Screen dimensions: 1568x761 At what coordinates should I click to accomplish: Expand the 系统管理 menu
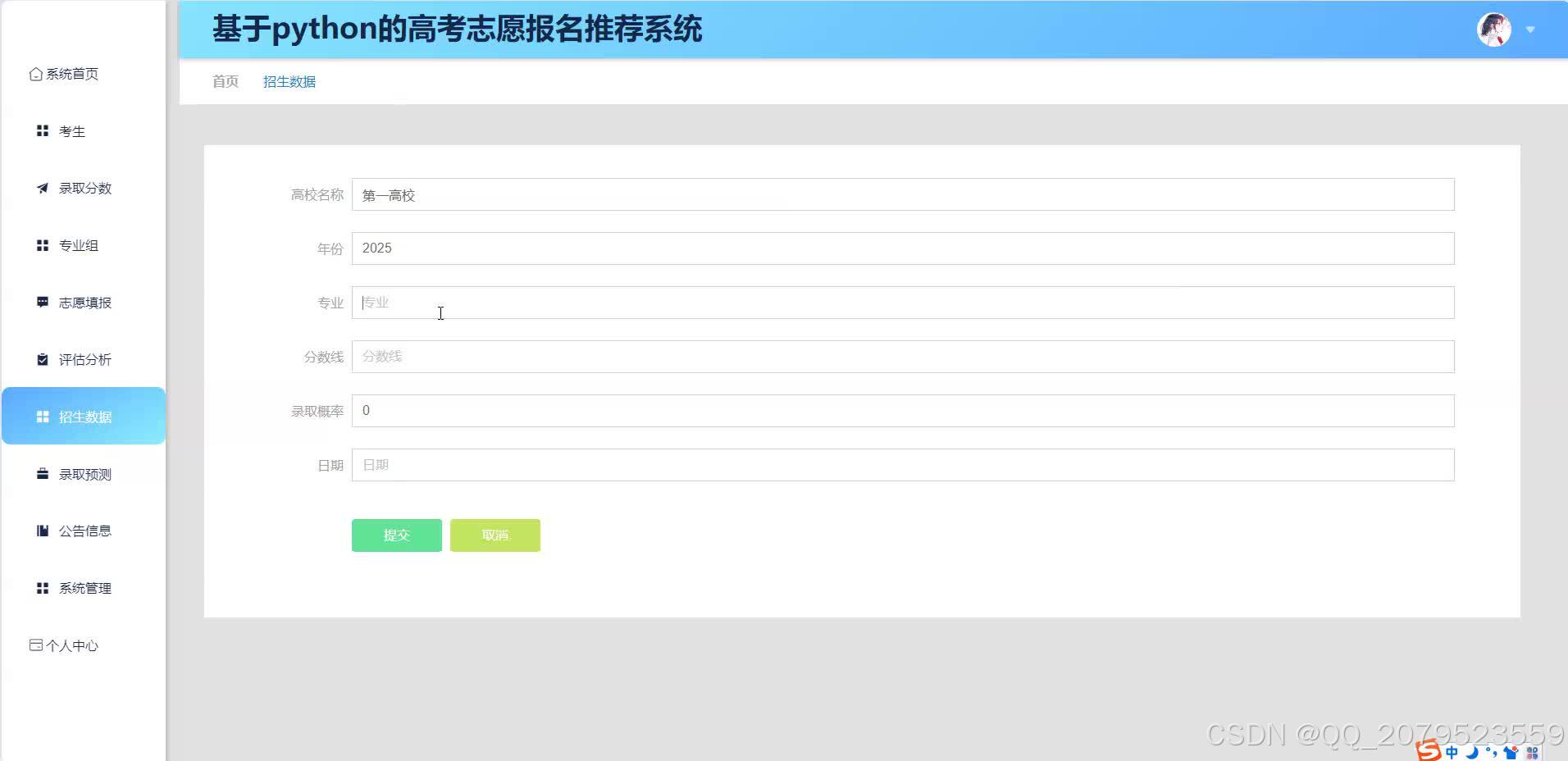pos(84,588)
